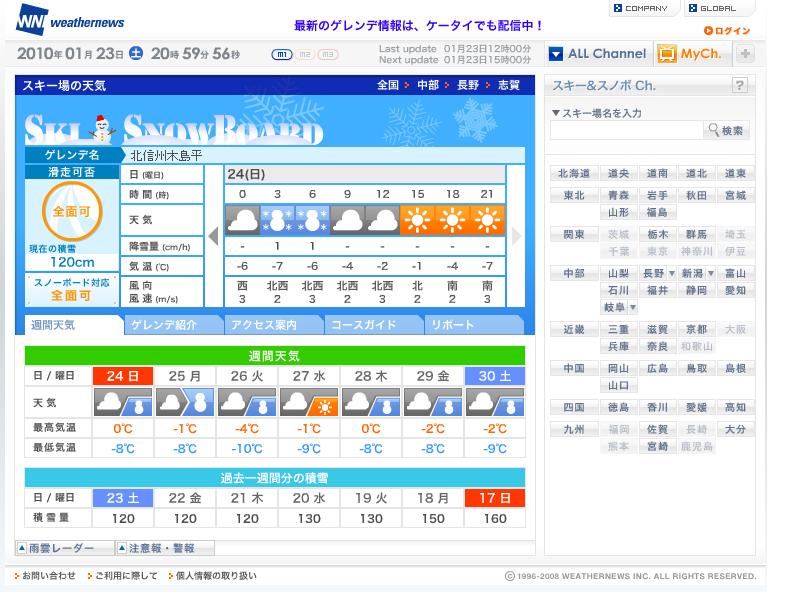800x600 pixels.
Task: Expand the 岐阜 region dropdown arrow
Action: click(633, 307)
